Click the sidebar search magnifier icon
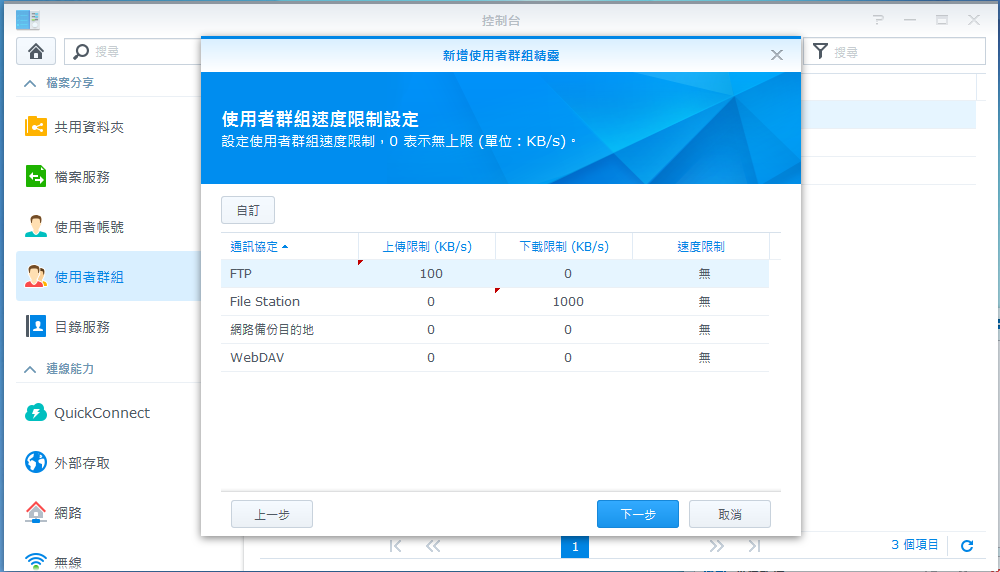This screenshot has height=572, width=1000. point(81,52)
